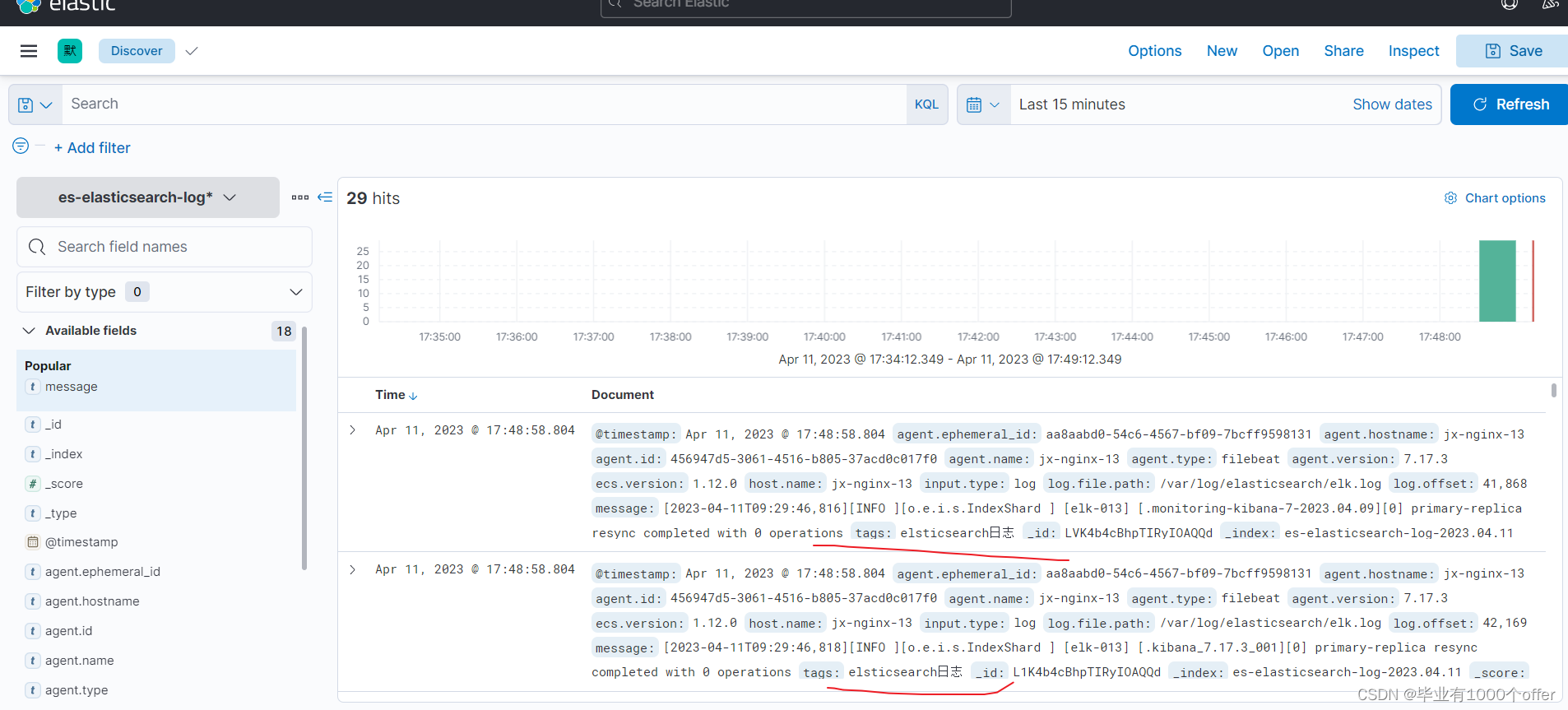The height and width of the screenshot is (710, 1568).
Task: Open the saved query menu icon
Action: (35, 104)
